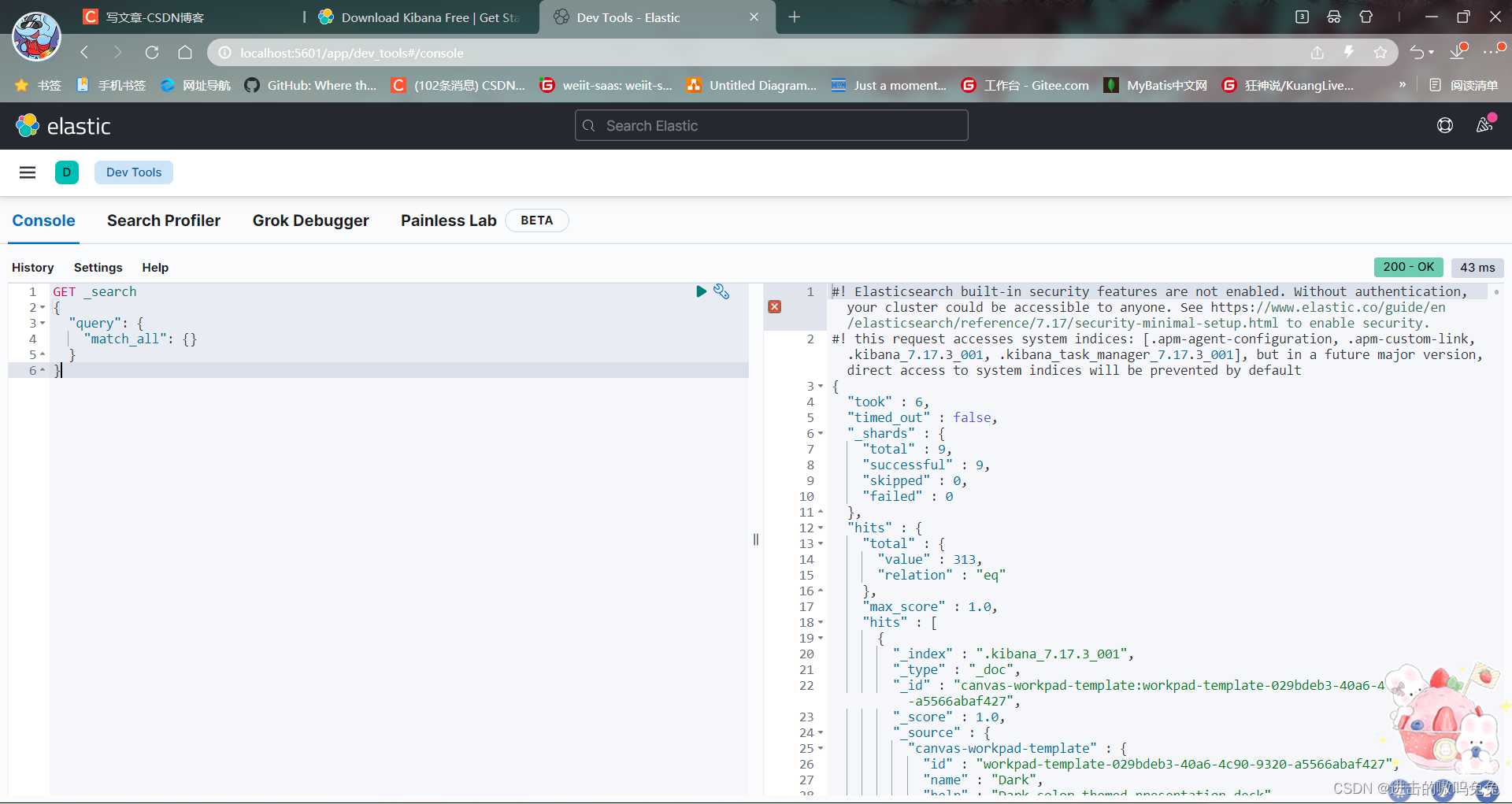Click the Elastic logo home link
Viewport: 1512px width, 804px height.
[63, 126]
